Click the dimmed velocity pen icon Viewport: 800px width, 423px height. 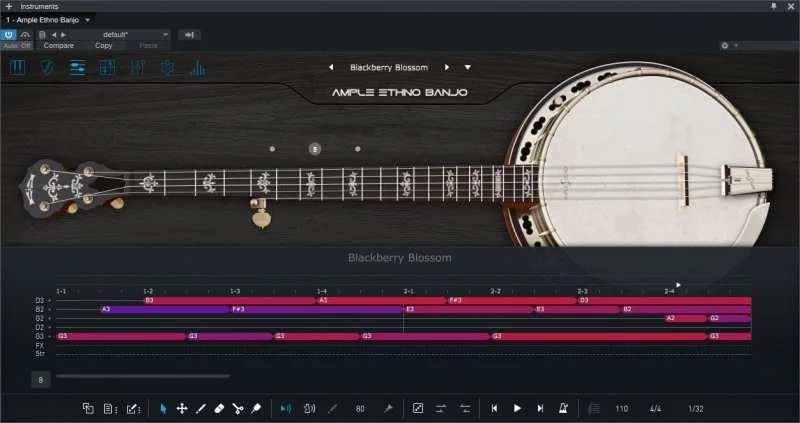[x=333, y=408]
